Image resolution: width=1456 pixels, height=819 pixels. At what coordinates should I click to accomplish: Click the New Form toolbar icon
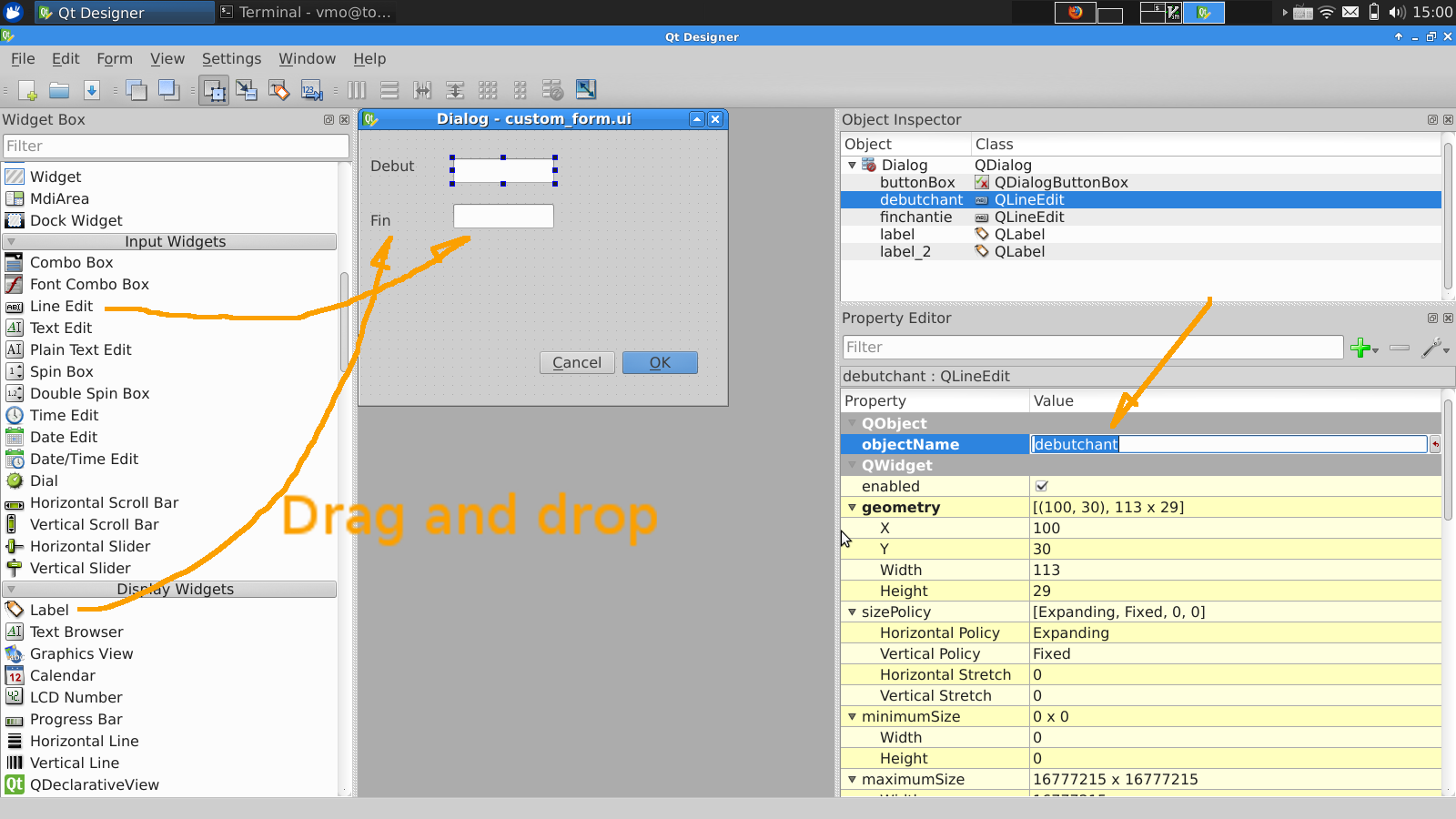[x=27, y=90]
